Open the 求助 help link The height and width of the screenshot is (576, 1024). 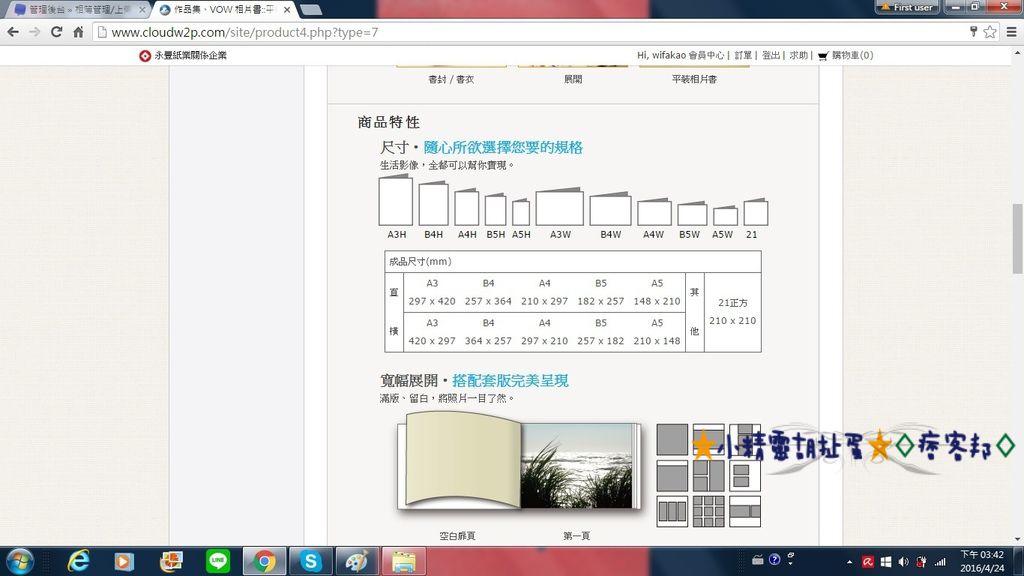point(798,56)
